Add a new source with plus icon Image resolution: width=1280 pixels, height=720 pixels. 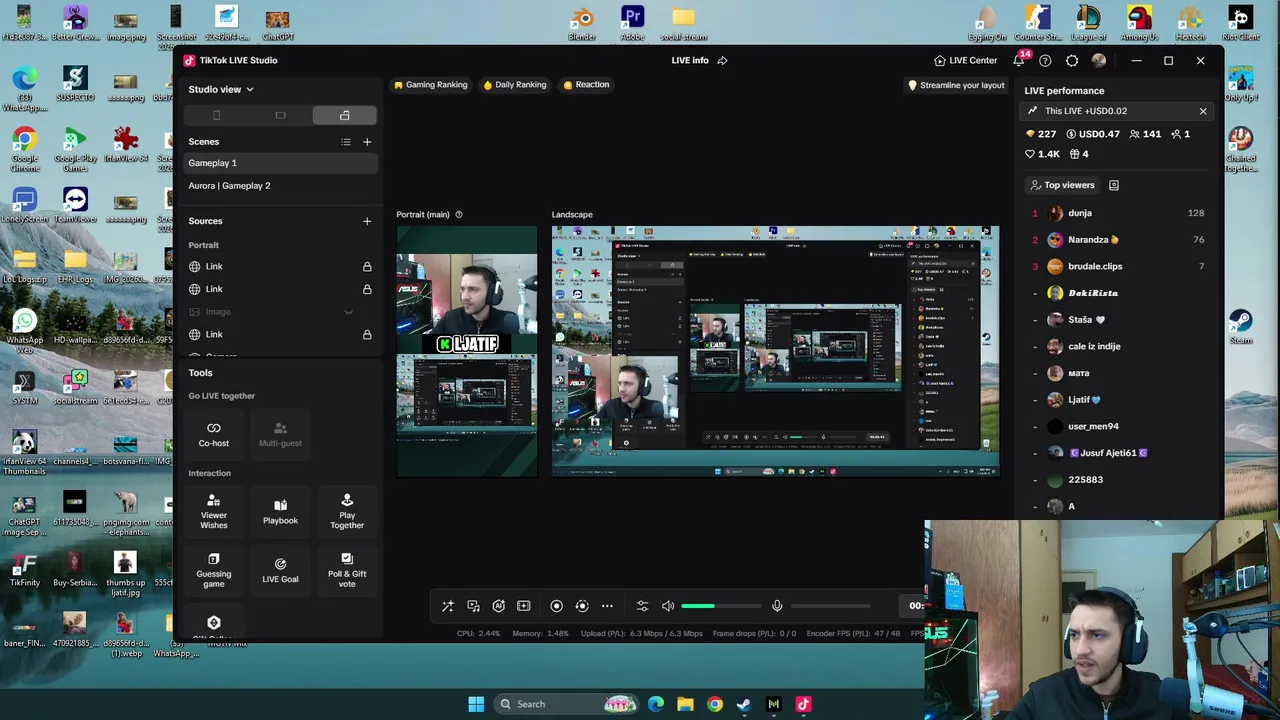(x=367, y=221)
